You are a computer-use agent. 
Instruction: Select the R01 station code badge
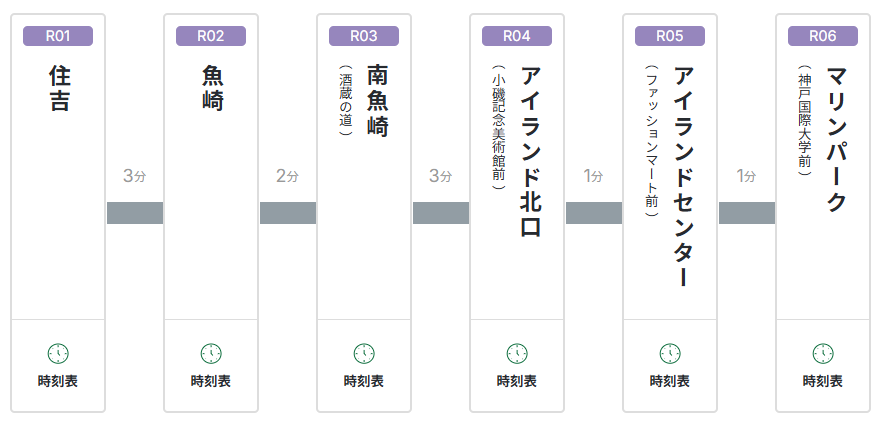click(58, 36)
